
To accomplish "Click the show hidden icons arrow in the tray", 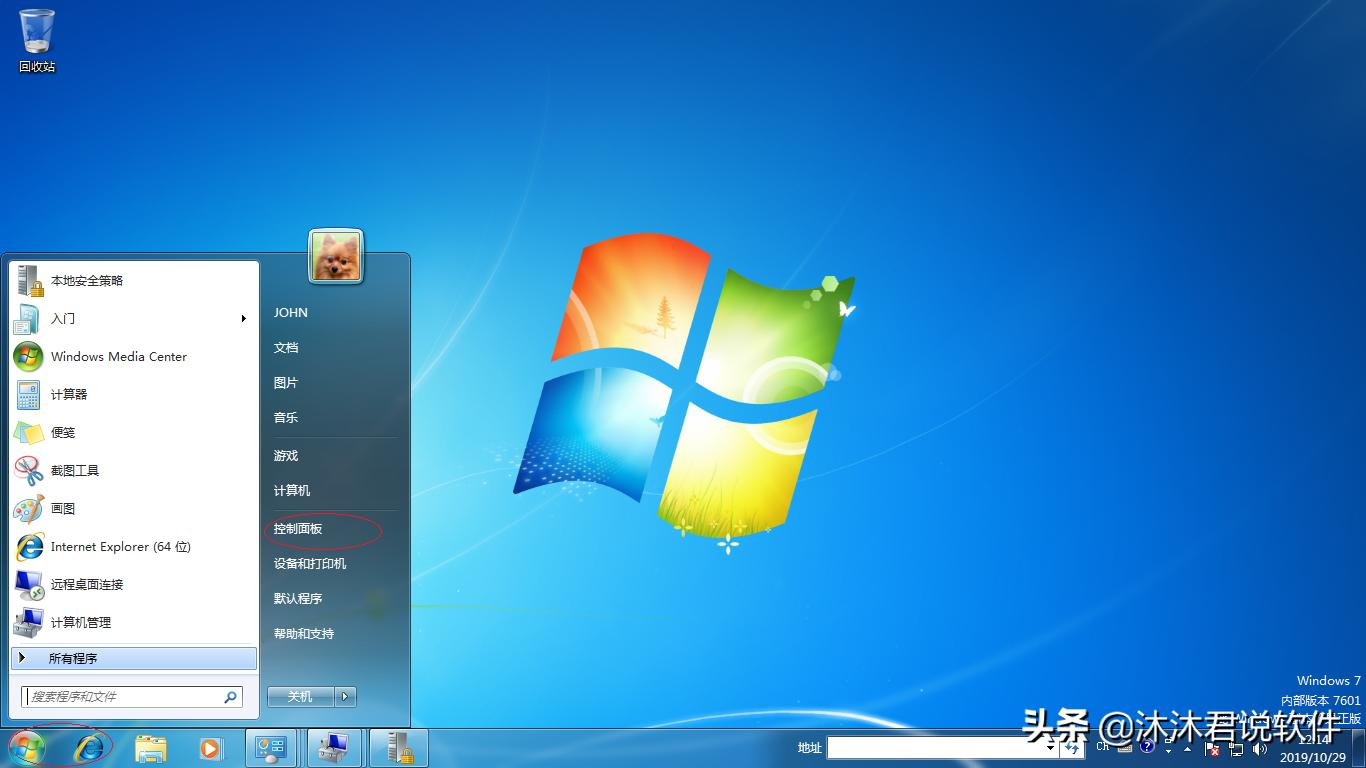I will tap(1187, 749).
